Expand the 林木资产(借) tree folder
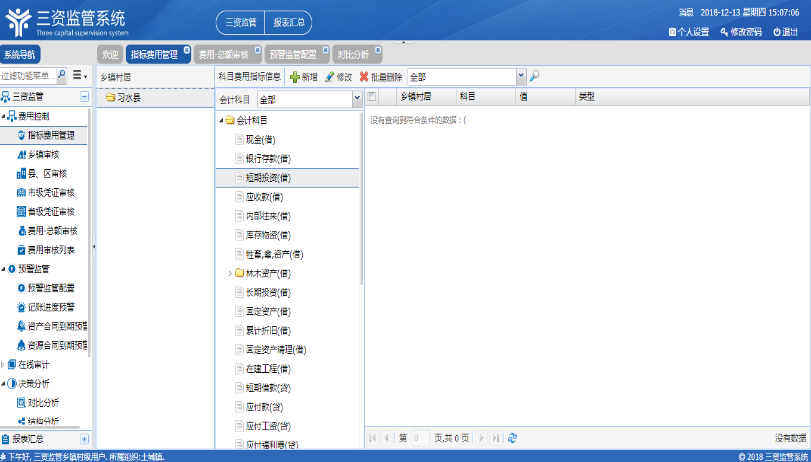 click(230, 273)
